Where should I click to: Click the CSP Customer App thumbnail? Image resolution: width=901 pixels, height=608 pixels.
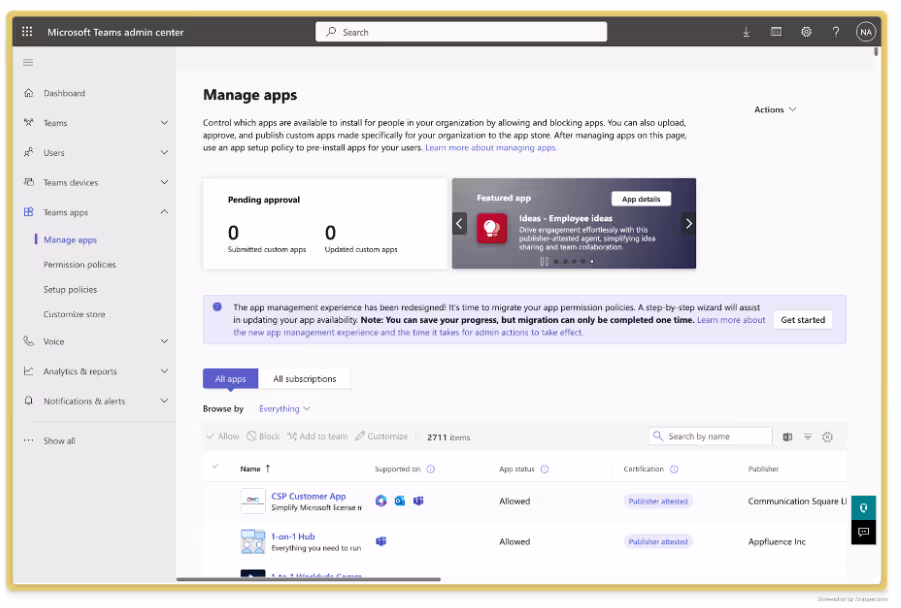click(253, 501)
